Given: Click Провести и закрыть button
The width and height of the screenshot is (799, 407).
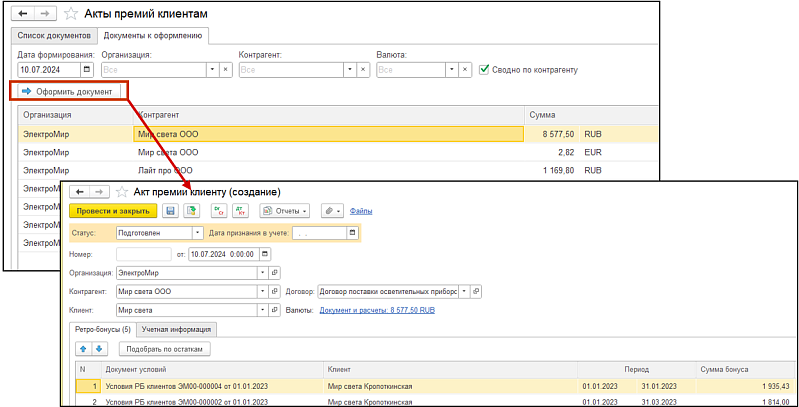Looking at the screenshot, I should 113,210.
